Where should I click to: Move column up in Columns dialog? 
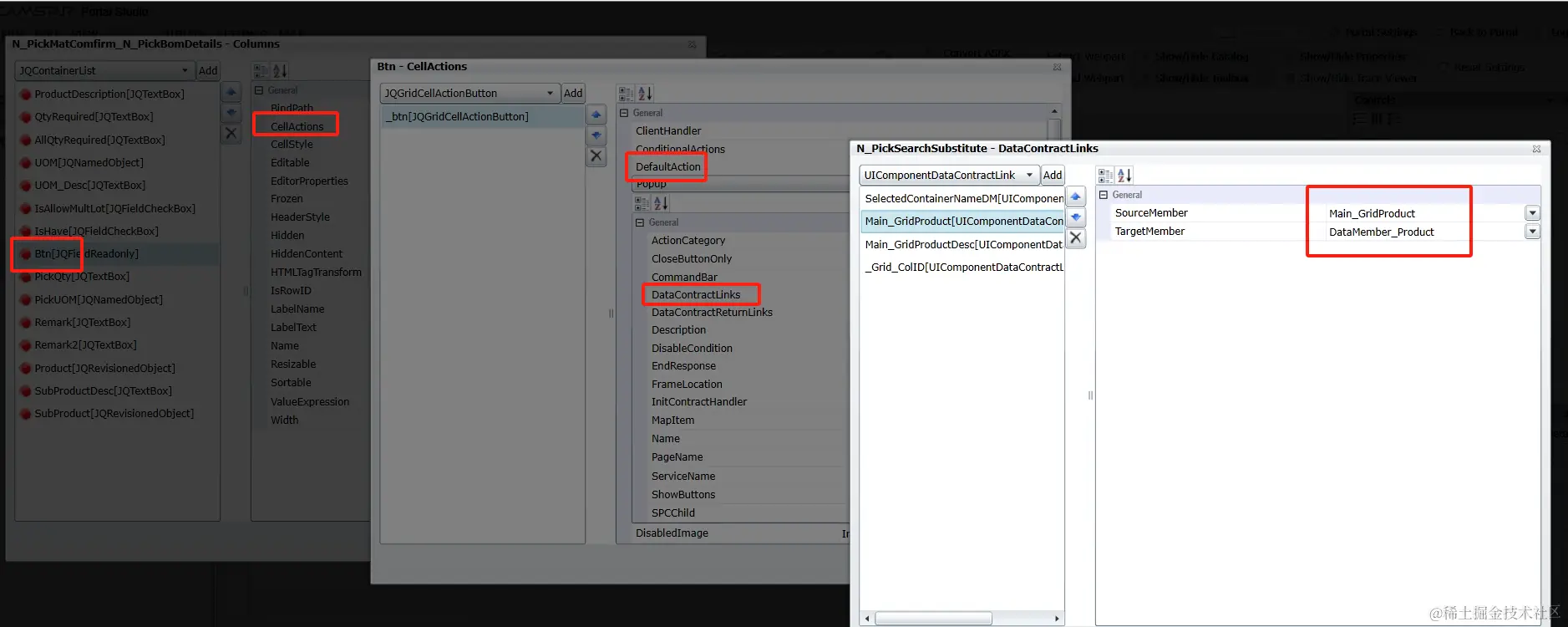click(231, 92)
